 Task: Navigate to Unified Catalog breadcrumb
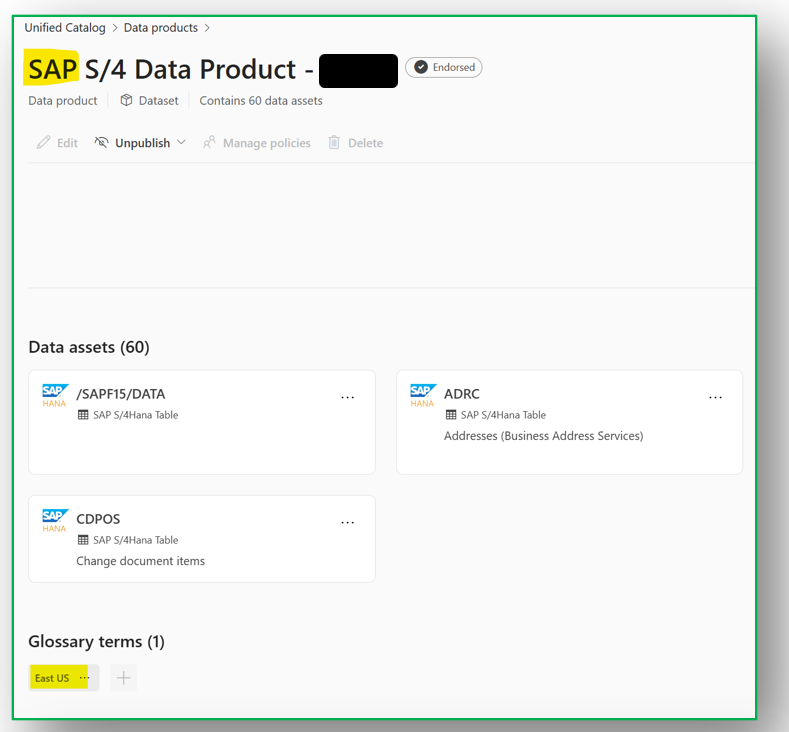click(x=65, y=28)
